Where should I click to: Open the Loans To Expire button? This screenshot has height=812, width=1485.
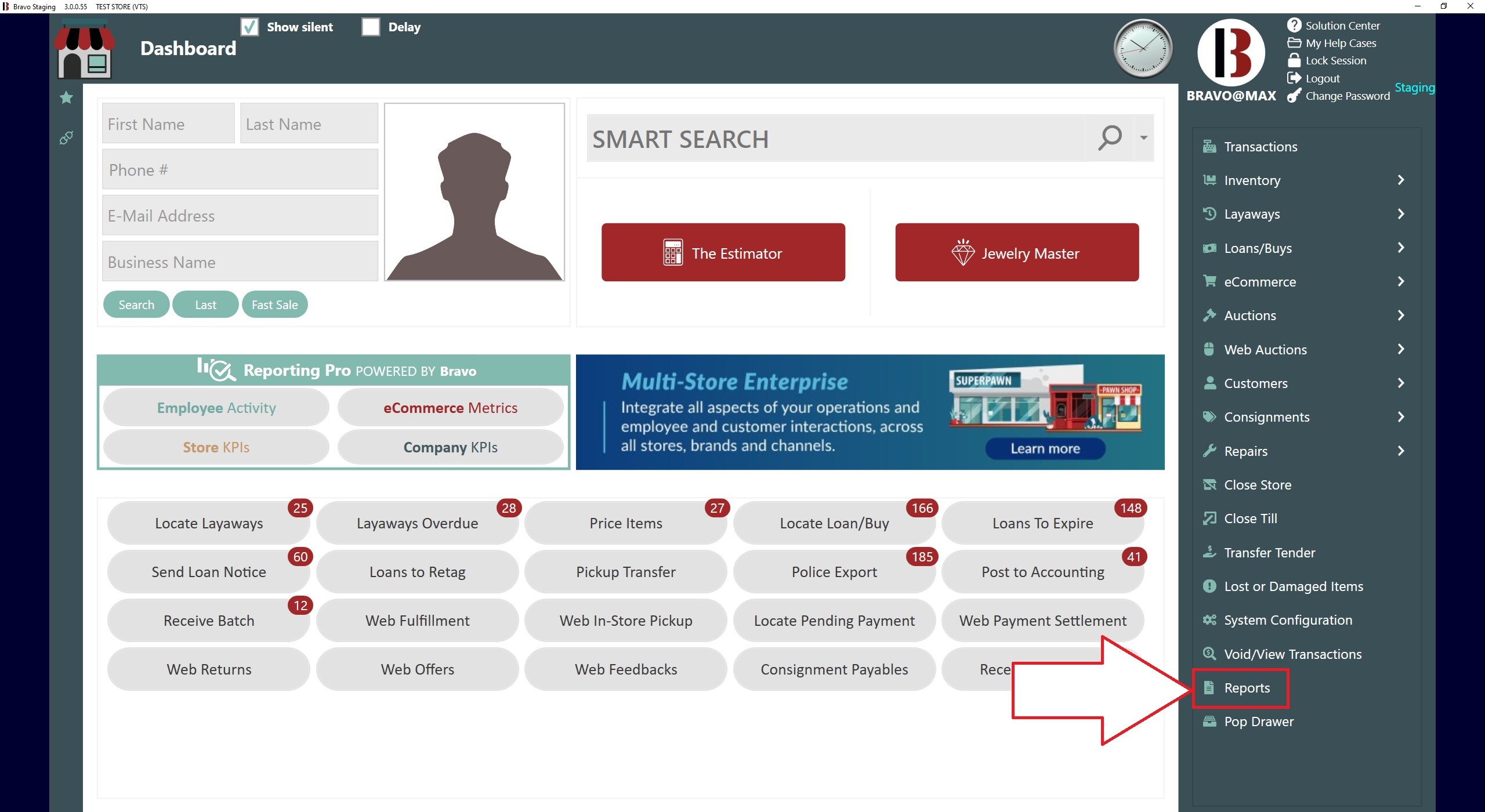[x=1042, y=523]
